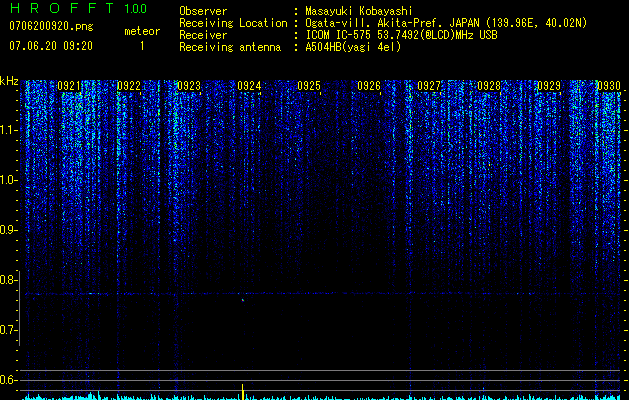629x400 pixels.
Task: Click the 0924 time marker
Action: click(249, 86)
